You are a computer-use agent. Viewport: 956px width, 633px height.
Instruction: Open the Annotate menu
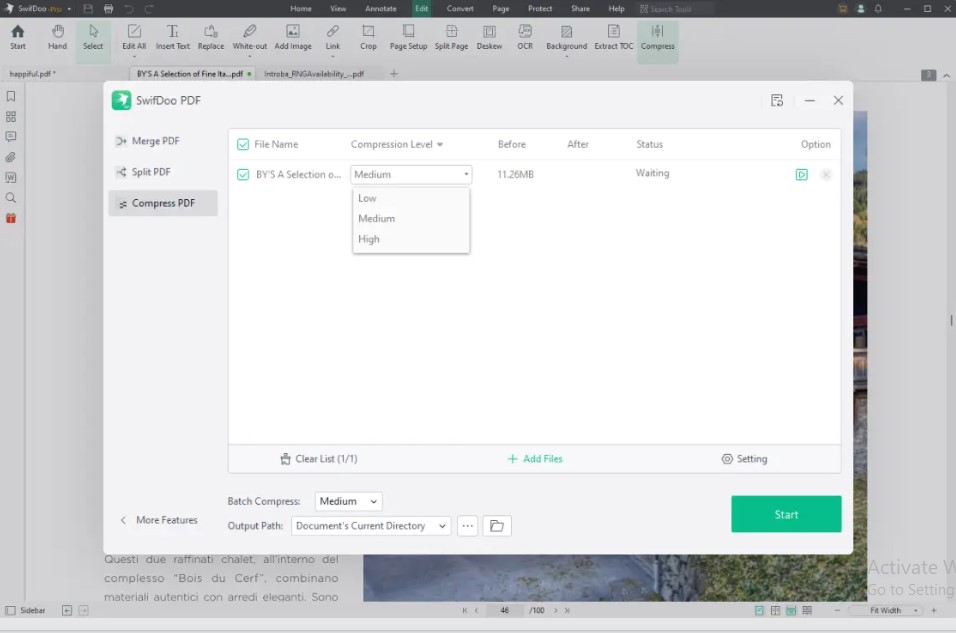[x=380, y=9]
